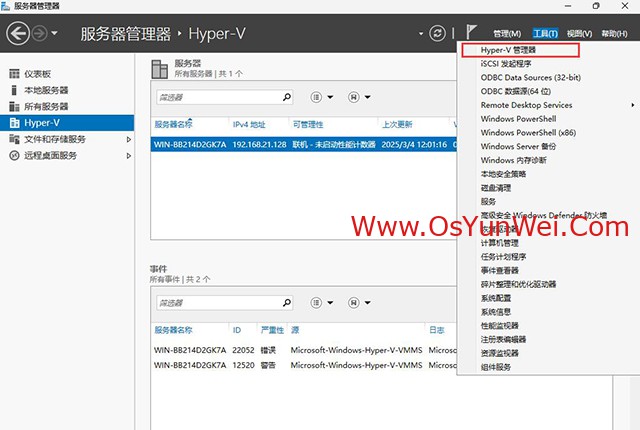Open 系统配置 menu entry

click(496, 298)
